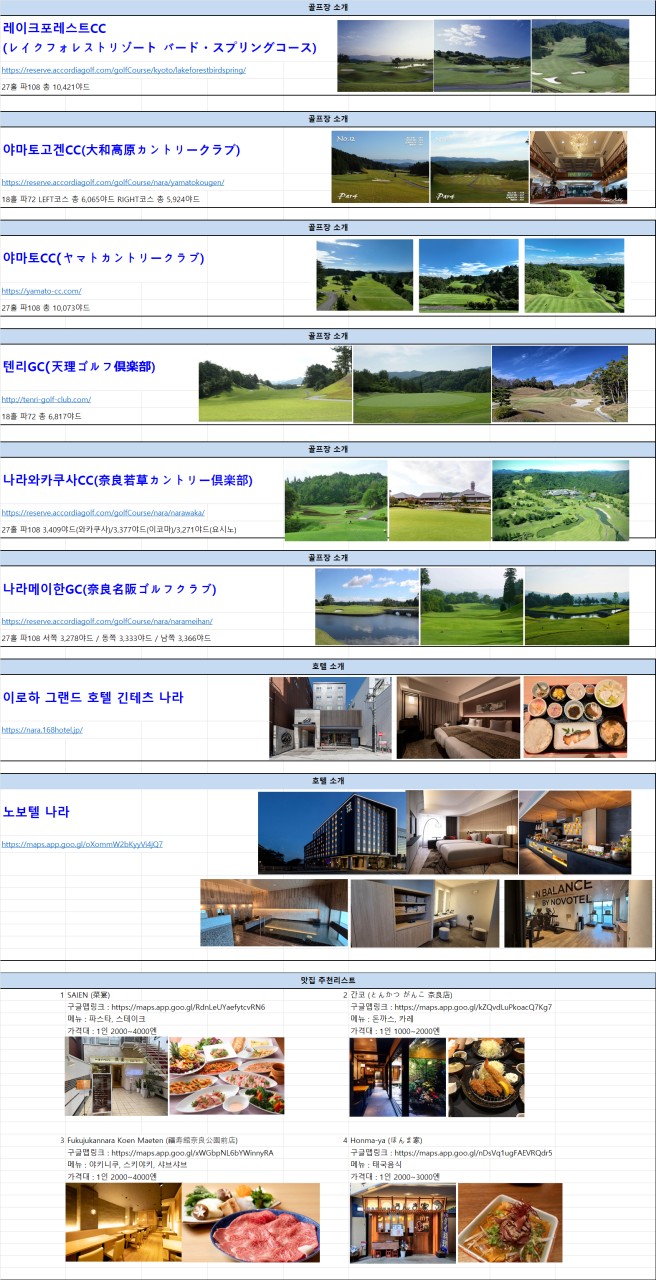Open the narameihan reservation link

(x=107, y=621)
